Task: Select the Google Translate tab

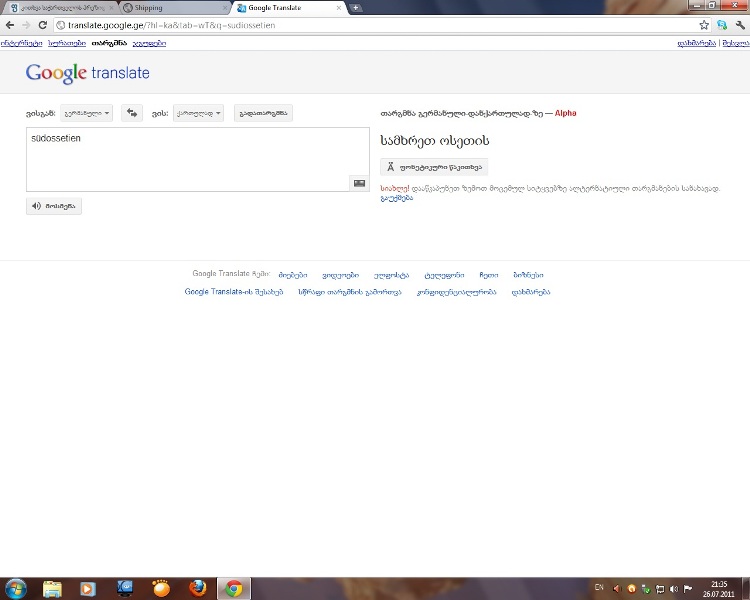Action: 287,8
